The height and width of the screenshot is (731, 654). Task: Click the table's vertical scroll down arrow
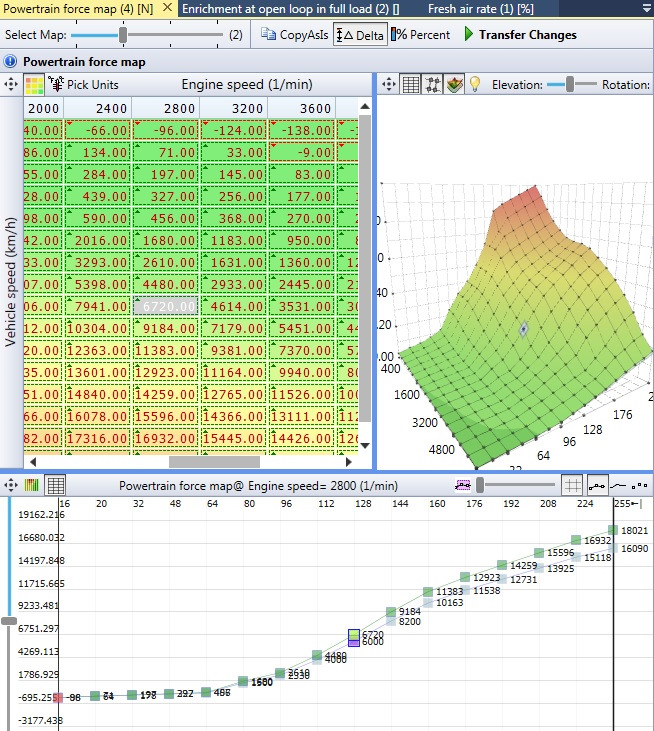click(x=364, y=446)
